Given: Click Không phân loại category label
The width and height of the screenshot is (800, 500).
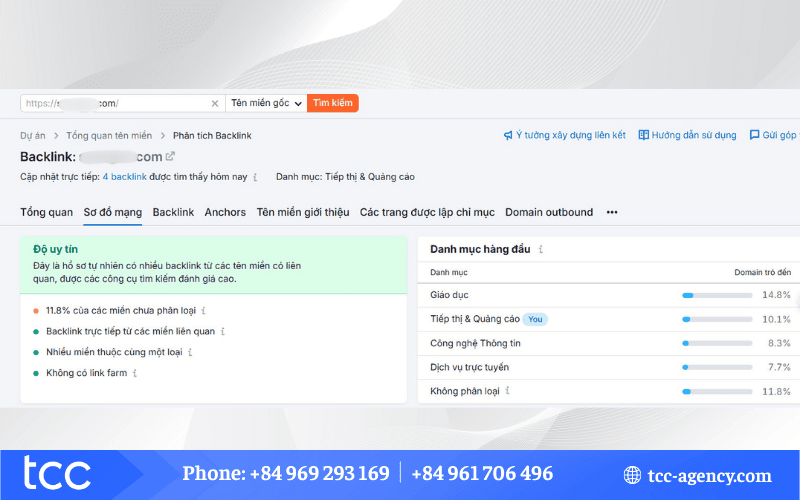Looking at the screenshot, I should 465,391.
